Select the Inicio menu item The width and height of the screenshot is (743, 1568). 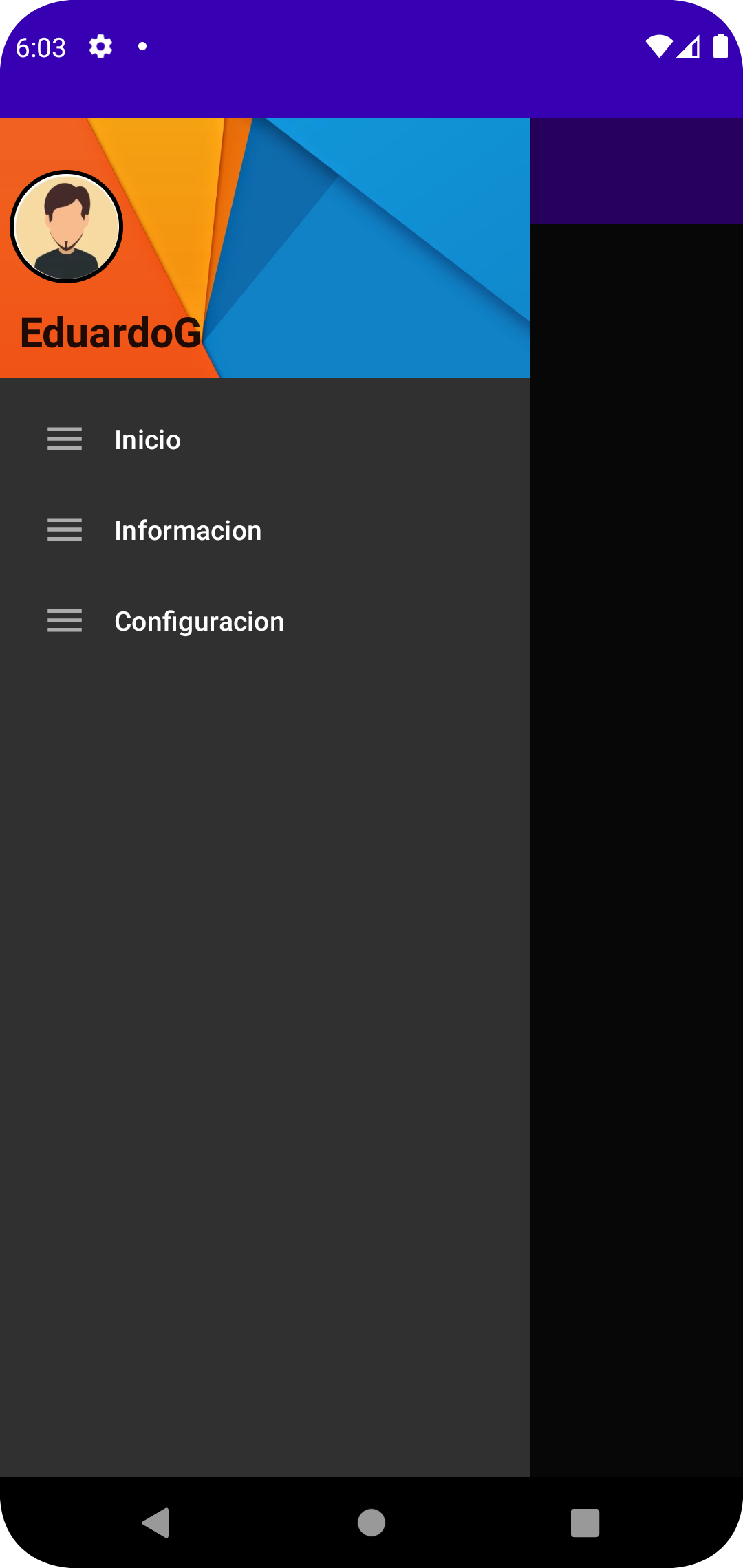[147, 439]
